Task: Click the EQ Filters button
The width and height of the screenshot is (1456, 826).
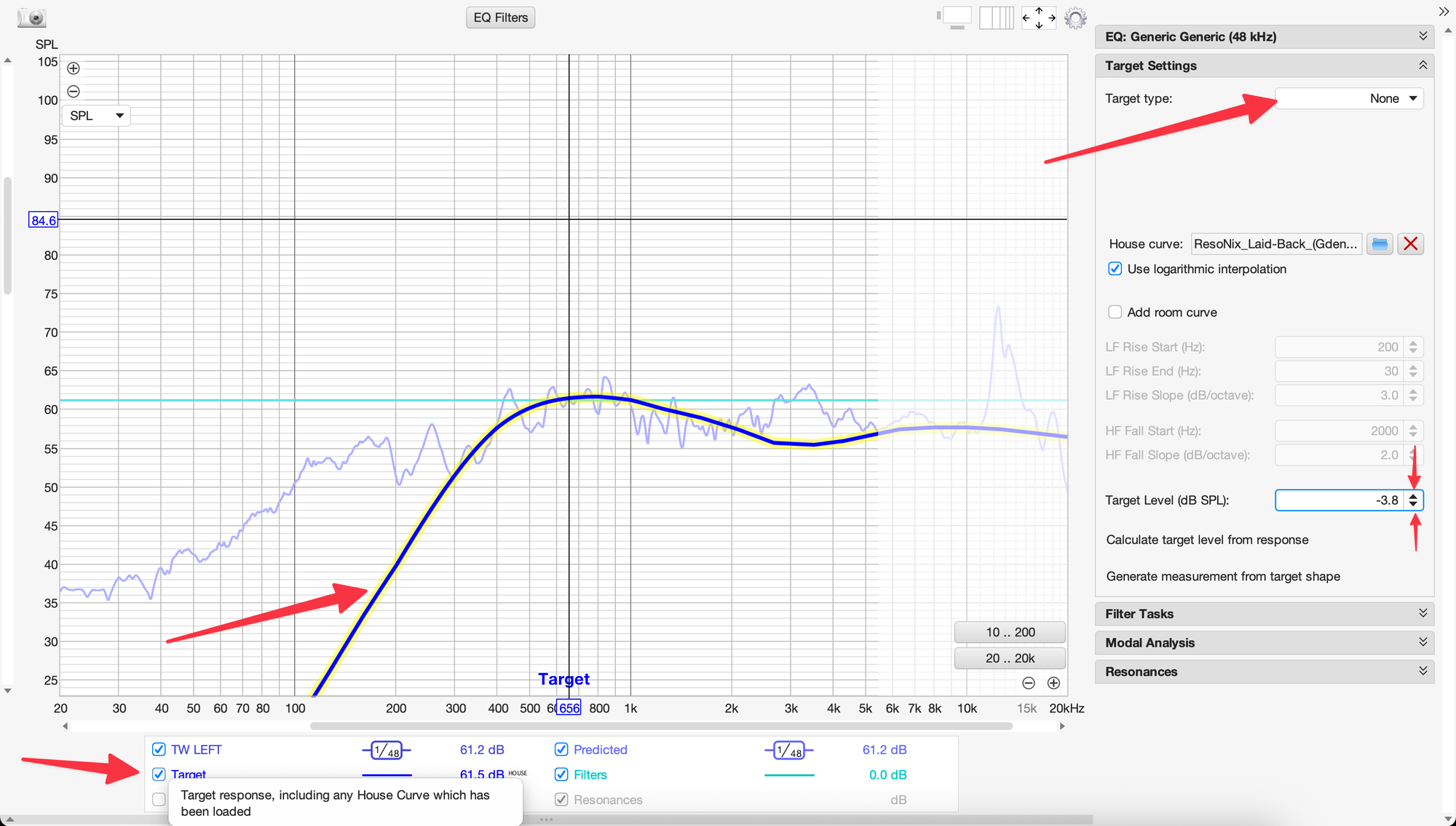Action: pos(501,17)
